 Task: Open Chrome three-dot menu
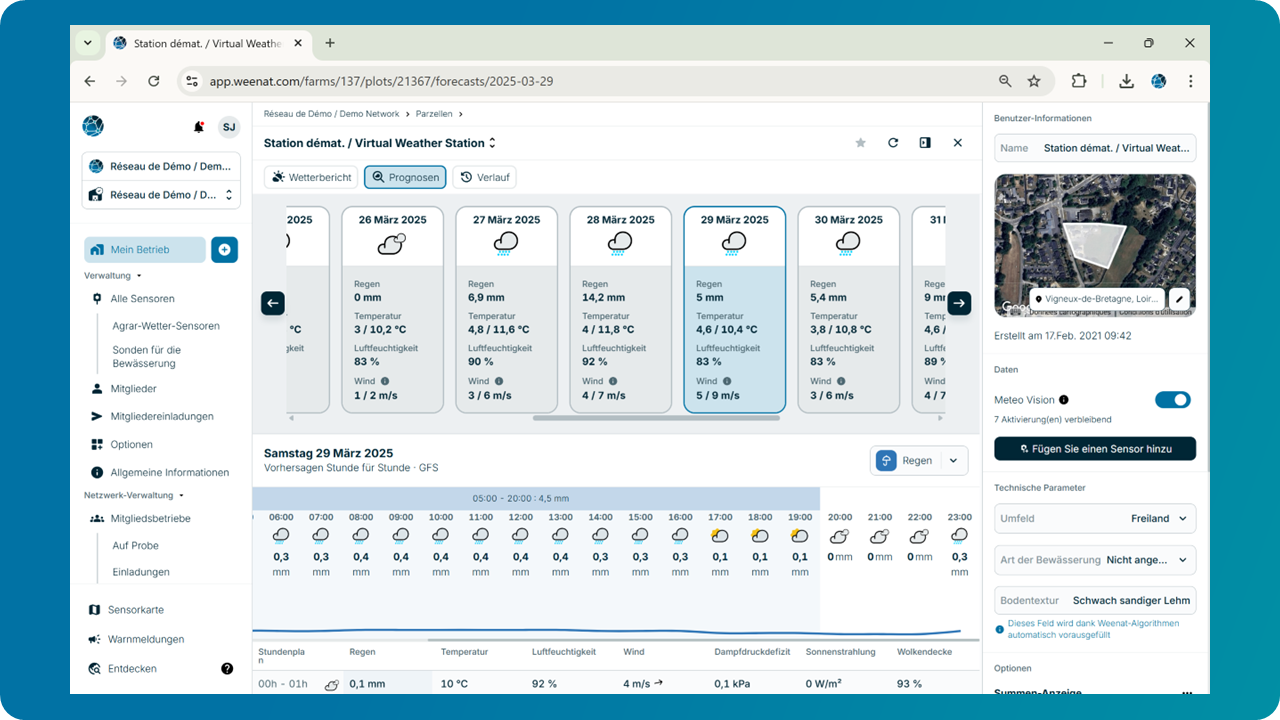(x=1190, y=81)
